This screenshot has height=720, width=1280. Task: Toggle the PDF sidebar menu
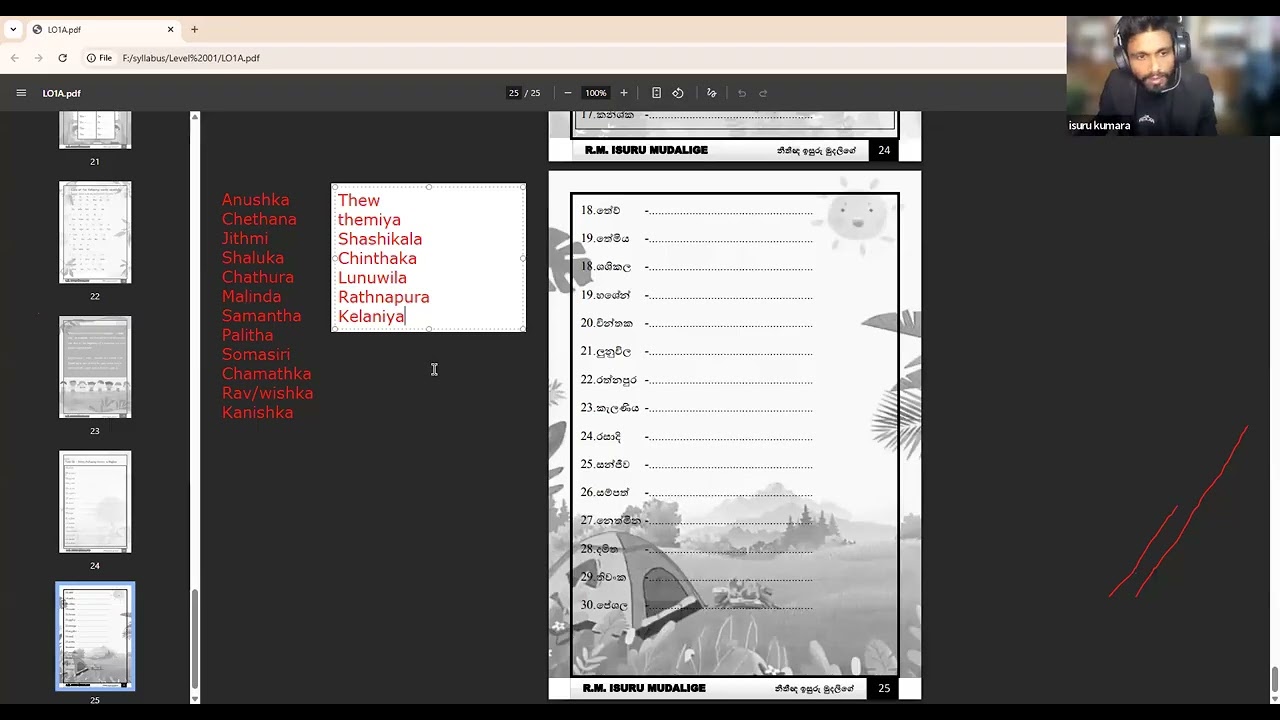21,93
